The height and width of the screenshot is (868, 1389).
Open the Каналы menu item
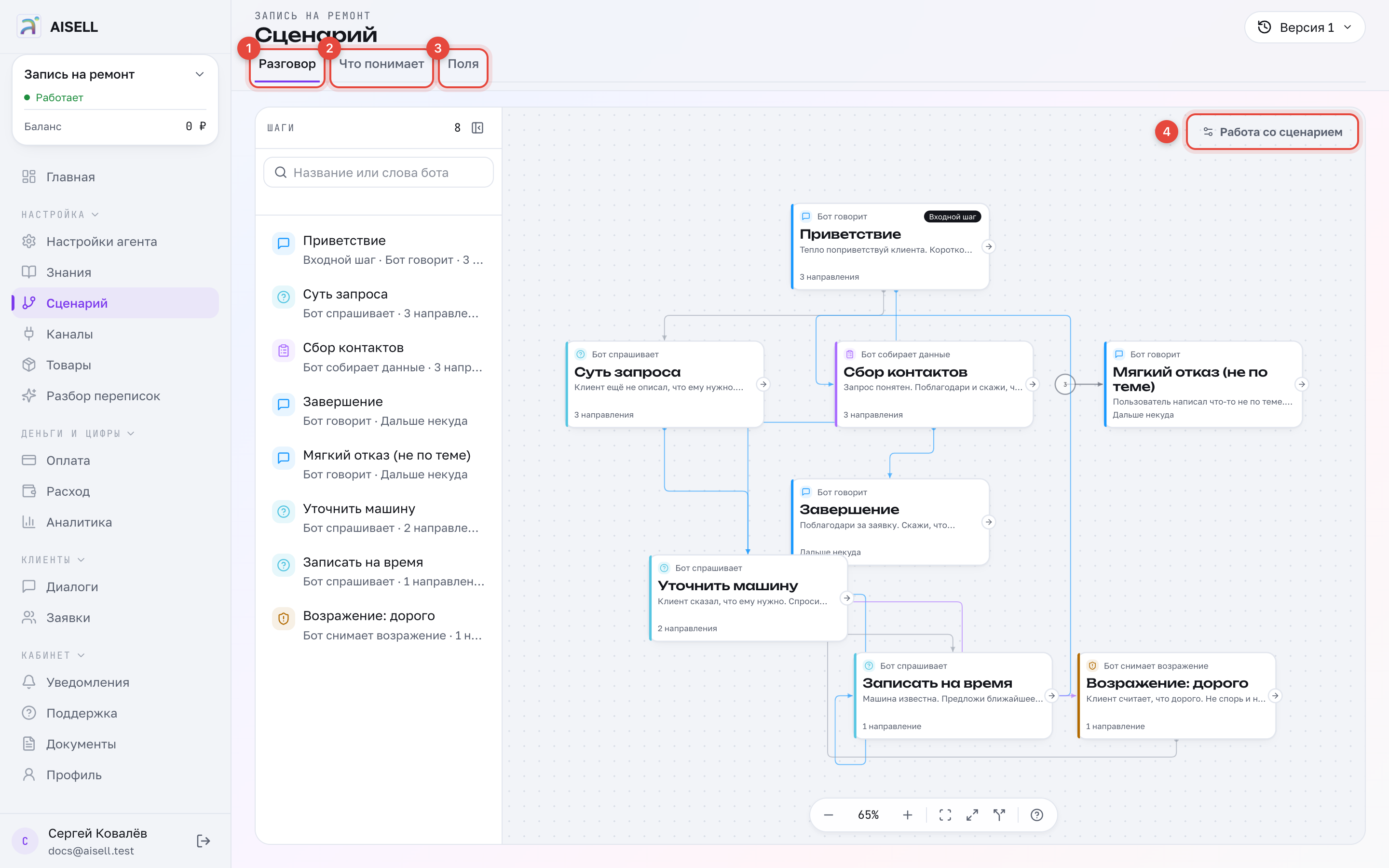coord(115,334)
